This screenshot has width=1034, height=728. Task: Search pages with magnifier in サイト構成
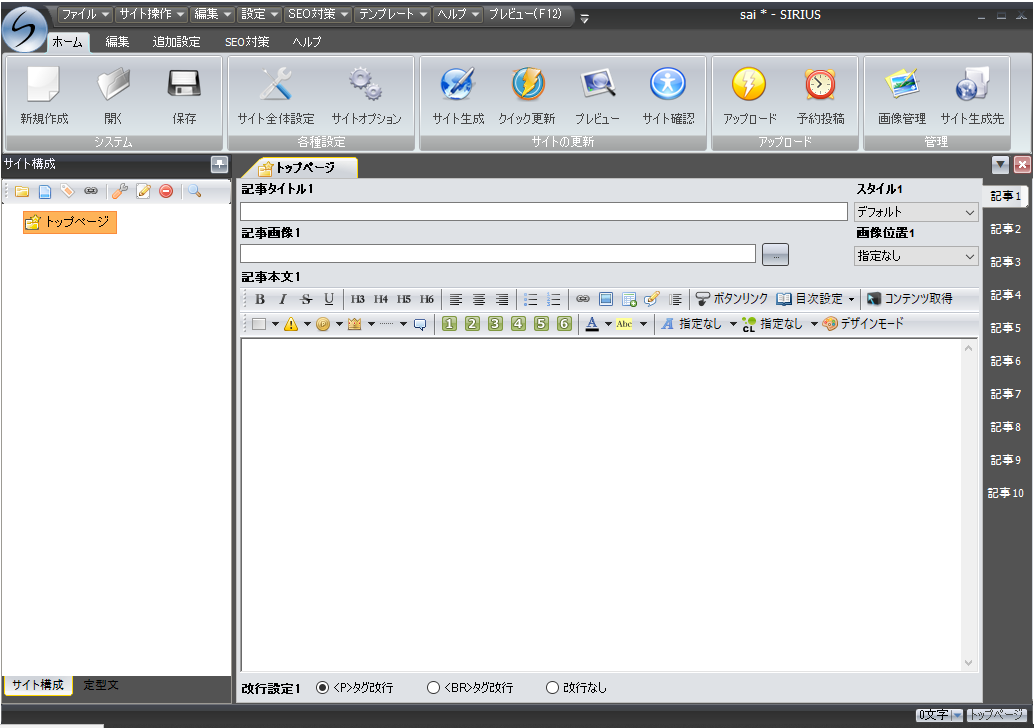195,191
